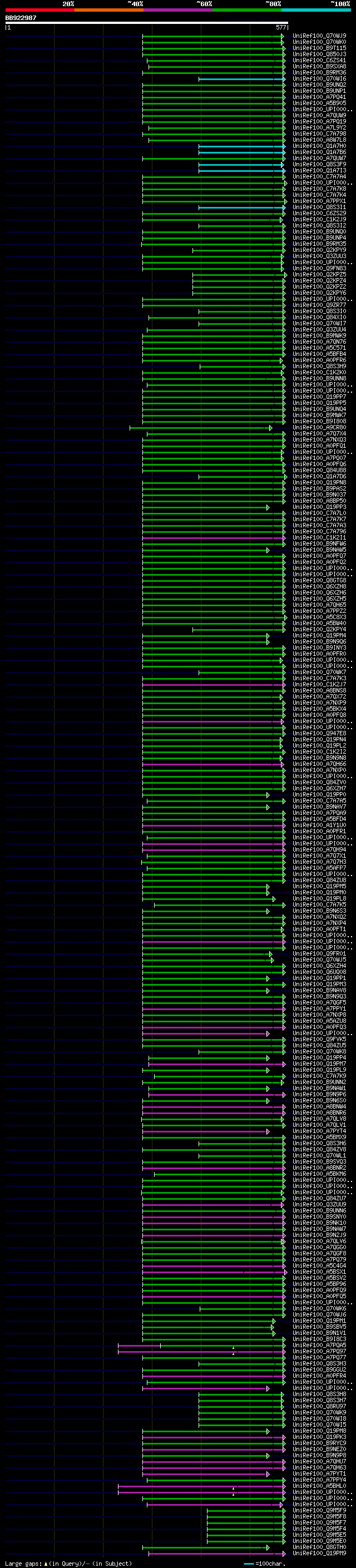Click the green ~80% identity legend bar

247,10
